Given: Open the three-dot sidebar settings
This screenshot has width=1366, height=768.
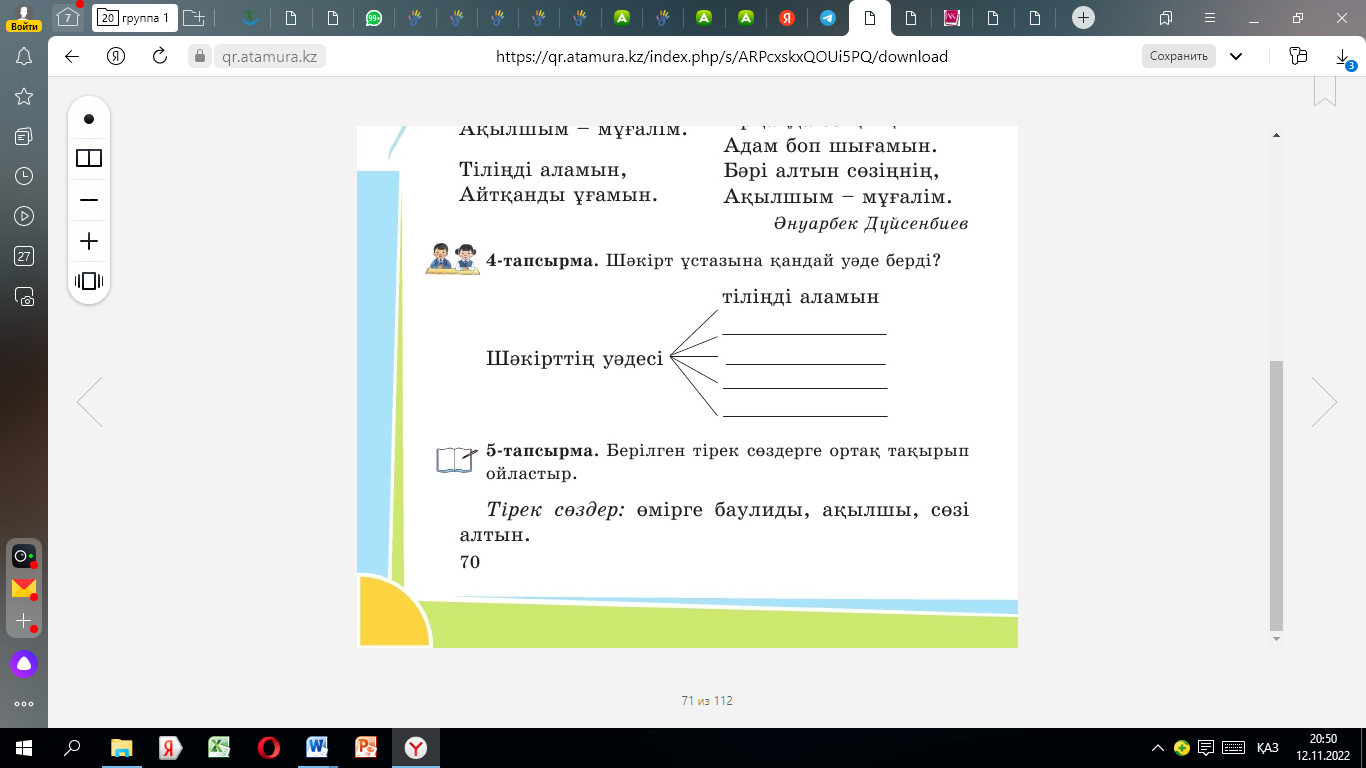Looking at the screenshot, I should [x=24, y=704].
